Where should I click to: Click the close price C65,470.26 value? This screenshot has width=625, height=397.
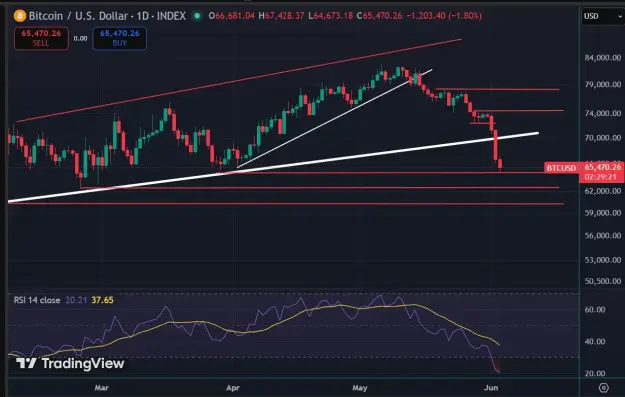tap(379, 16)
